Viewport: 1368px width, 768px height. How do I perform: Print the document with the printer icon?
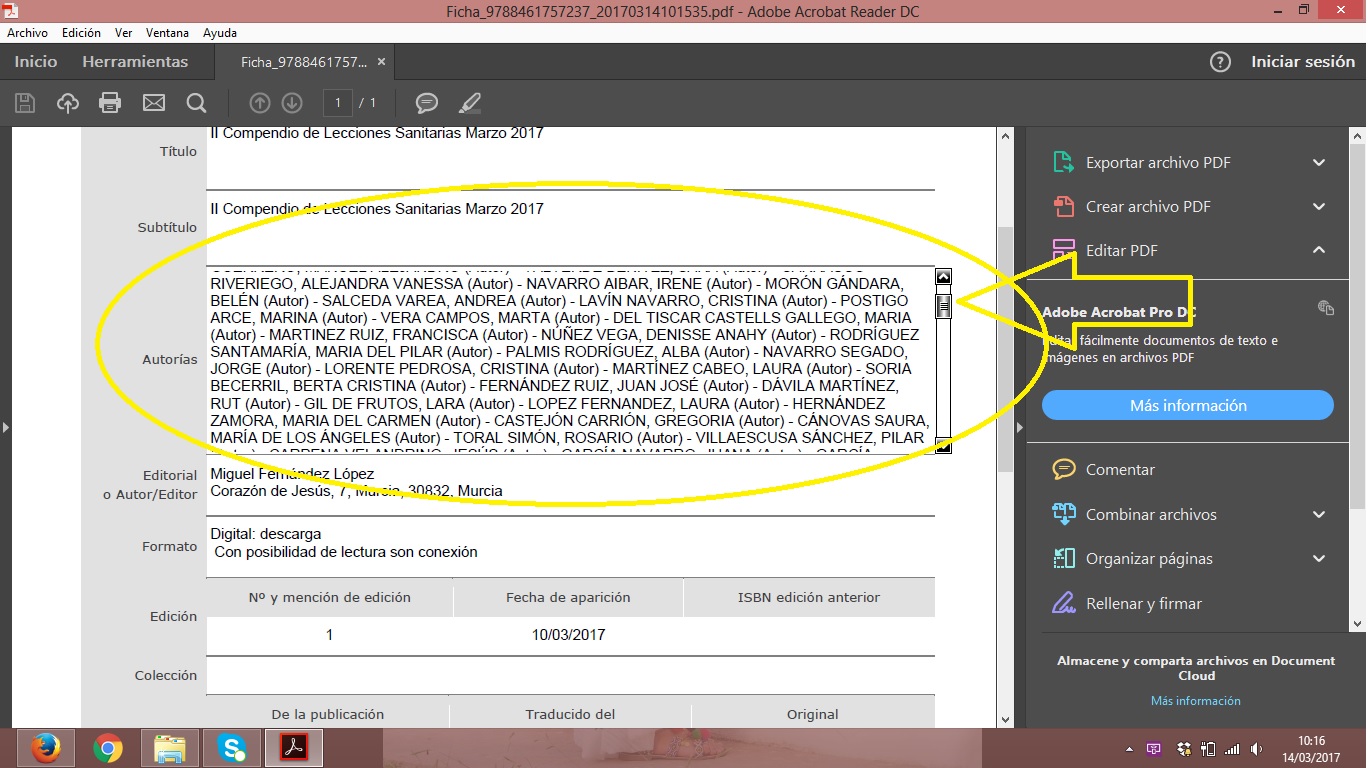click(110, 103)
